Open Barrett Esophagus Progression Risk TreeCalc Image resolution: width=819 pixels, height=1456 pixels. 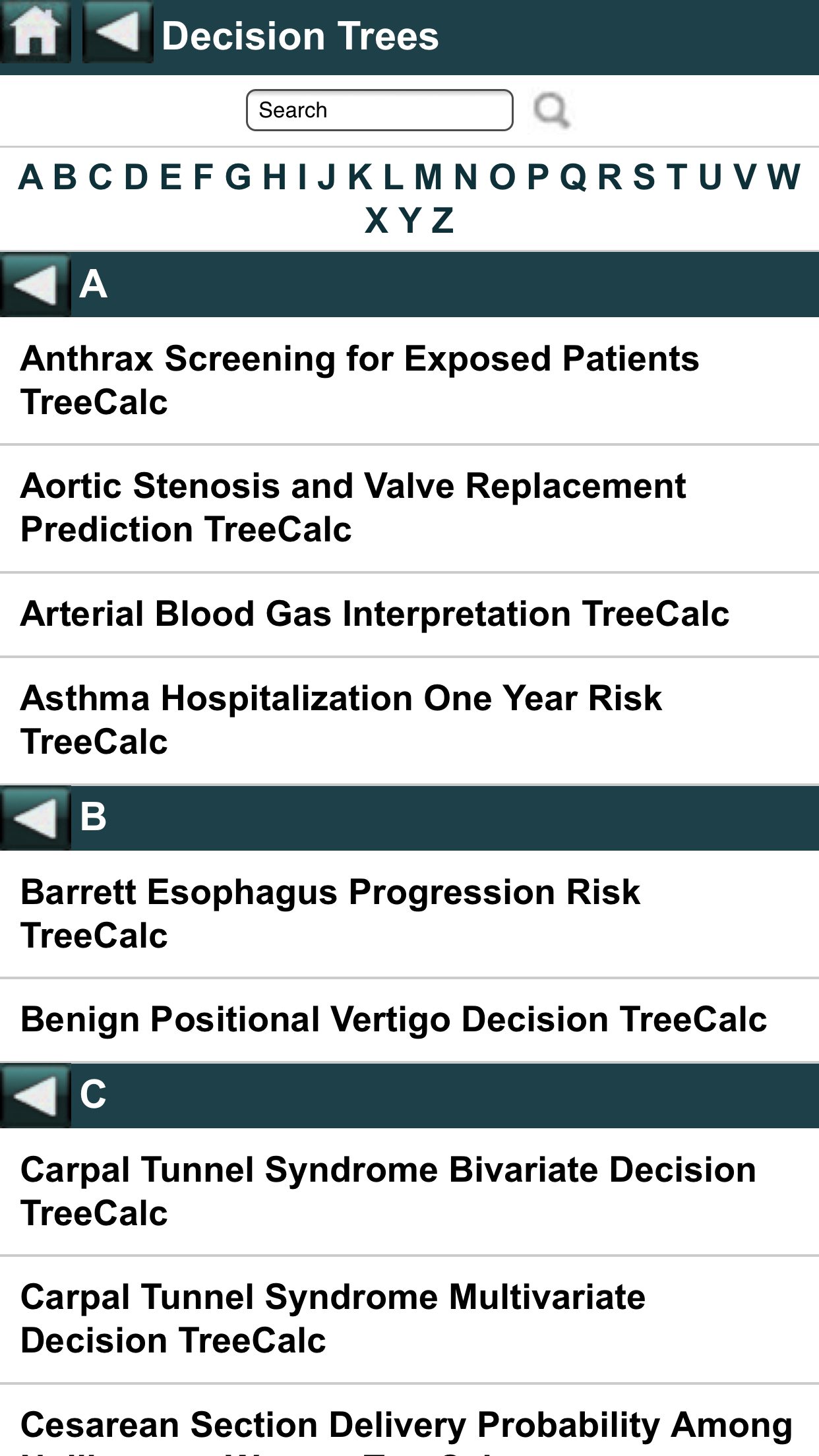pos(330,913)
